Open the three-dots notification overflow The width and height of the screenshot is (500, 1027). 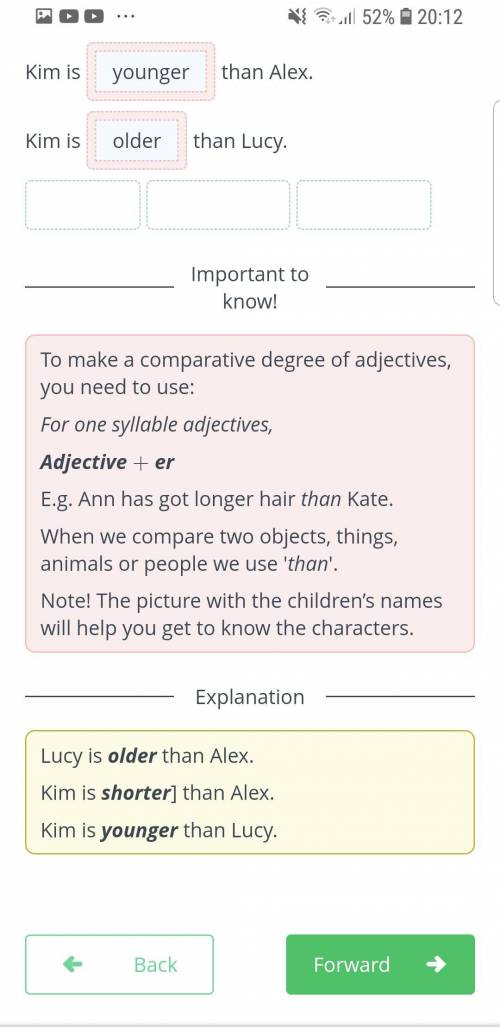click(x=125, y=15)
